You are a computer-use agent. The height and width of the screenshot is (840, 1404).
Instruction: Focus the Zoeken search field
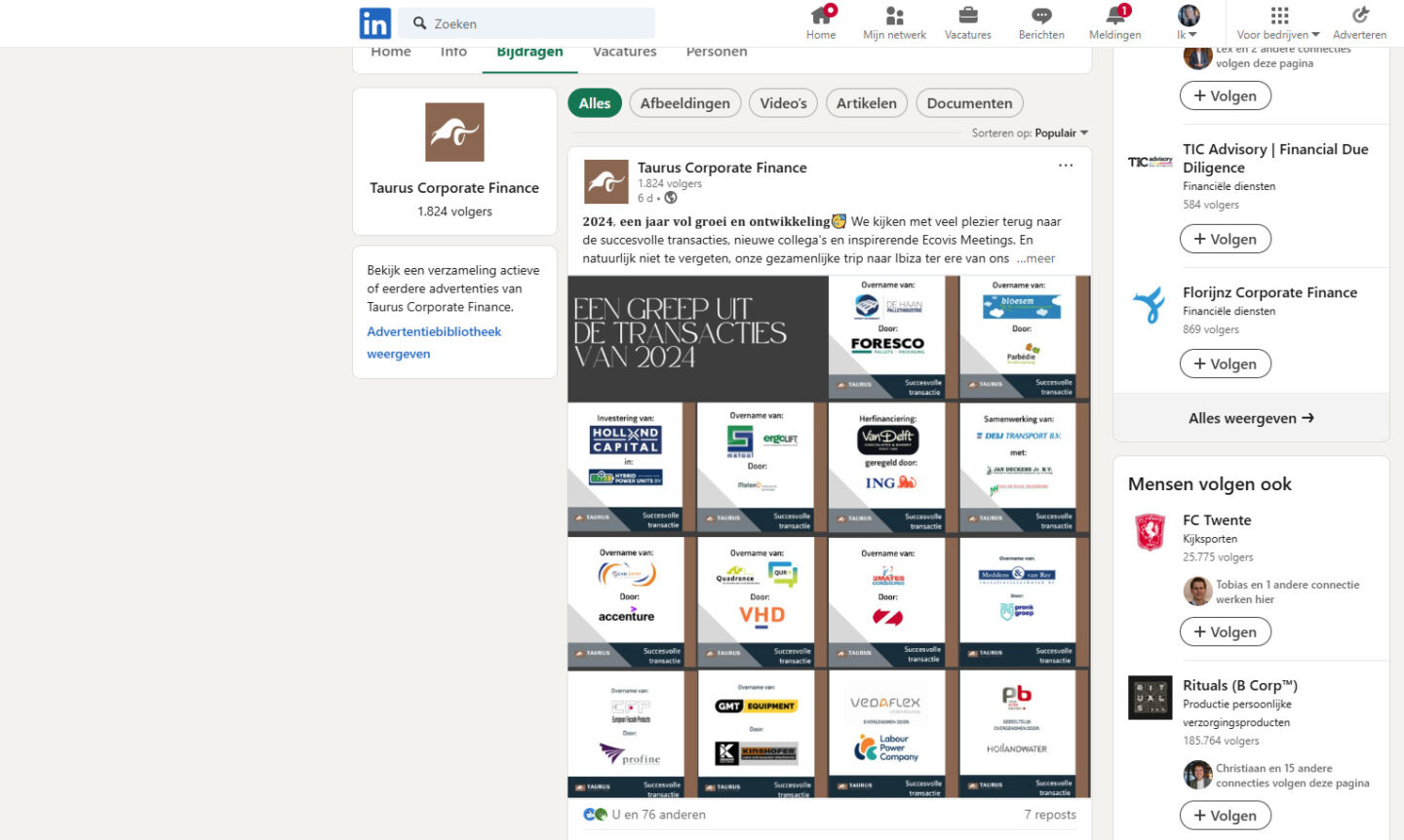point(526,23)
